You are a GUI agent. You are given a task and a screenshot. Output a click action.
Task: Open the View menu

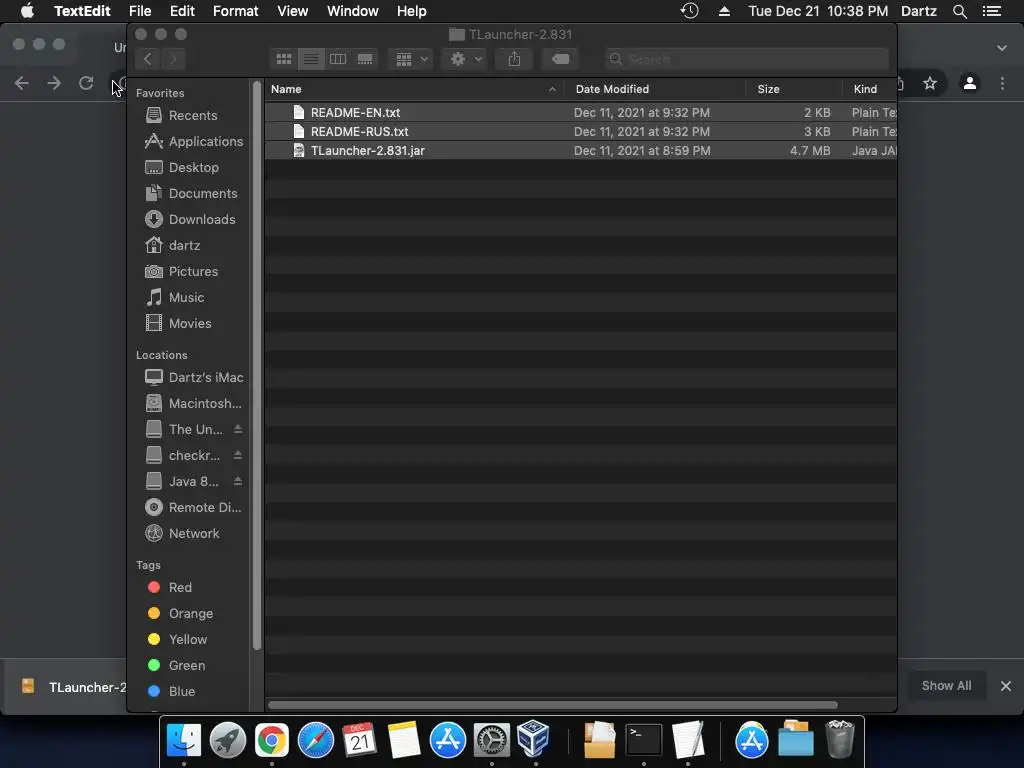[293, 11]
